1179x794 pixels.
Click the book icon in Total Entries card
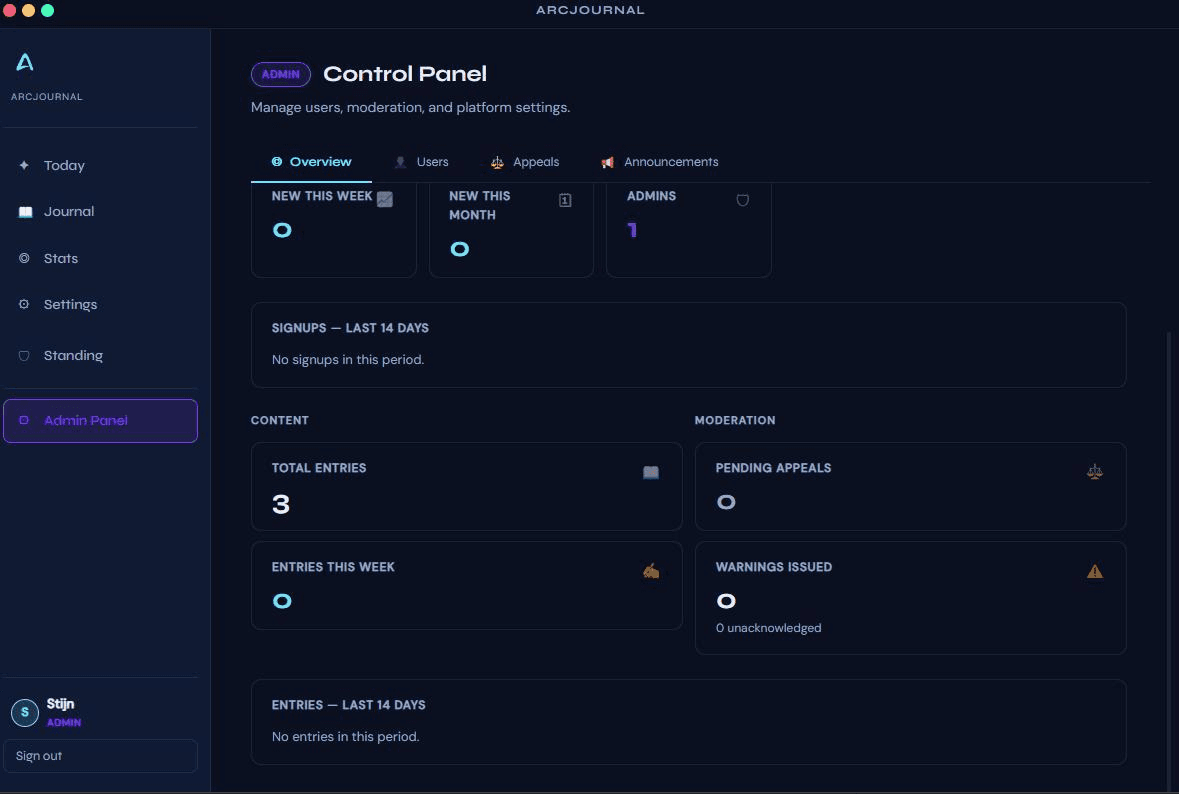coord(651,472)
